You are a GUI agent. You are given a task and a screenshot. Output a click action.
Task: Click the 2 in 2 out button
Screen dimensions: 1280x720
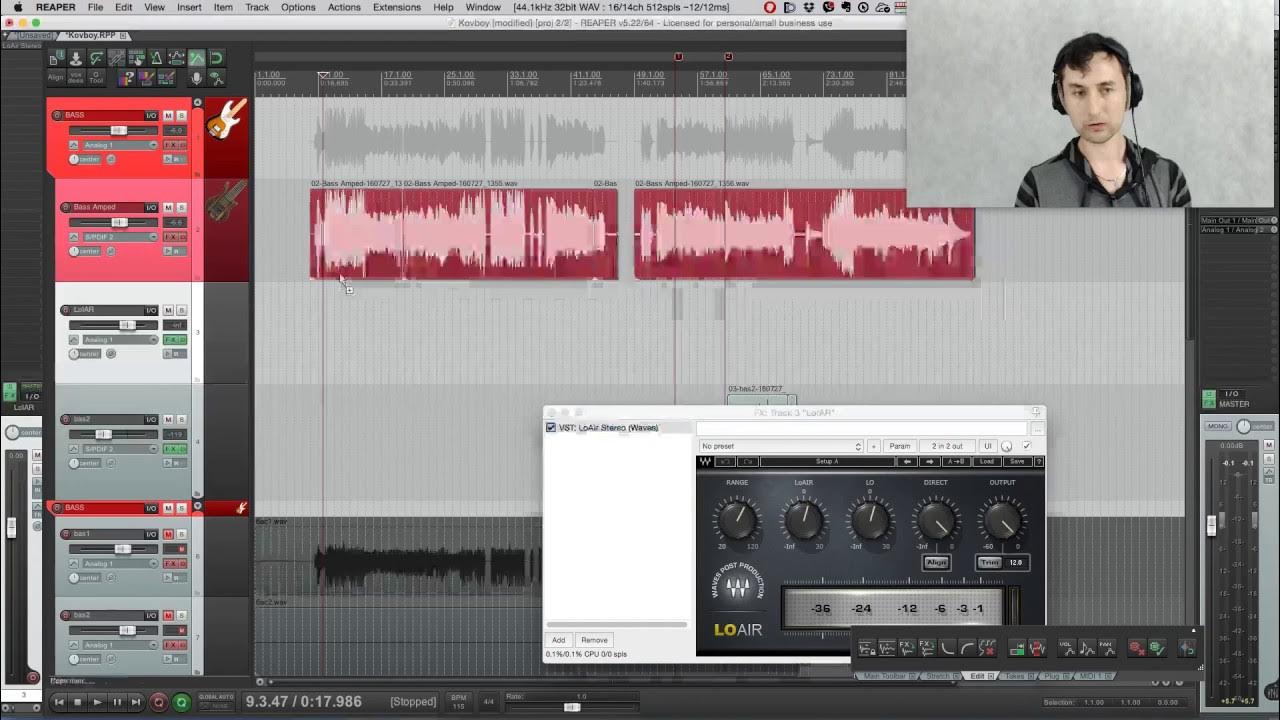click(947, 446)
